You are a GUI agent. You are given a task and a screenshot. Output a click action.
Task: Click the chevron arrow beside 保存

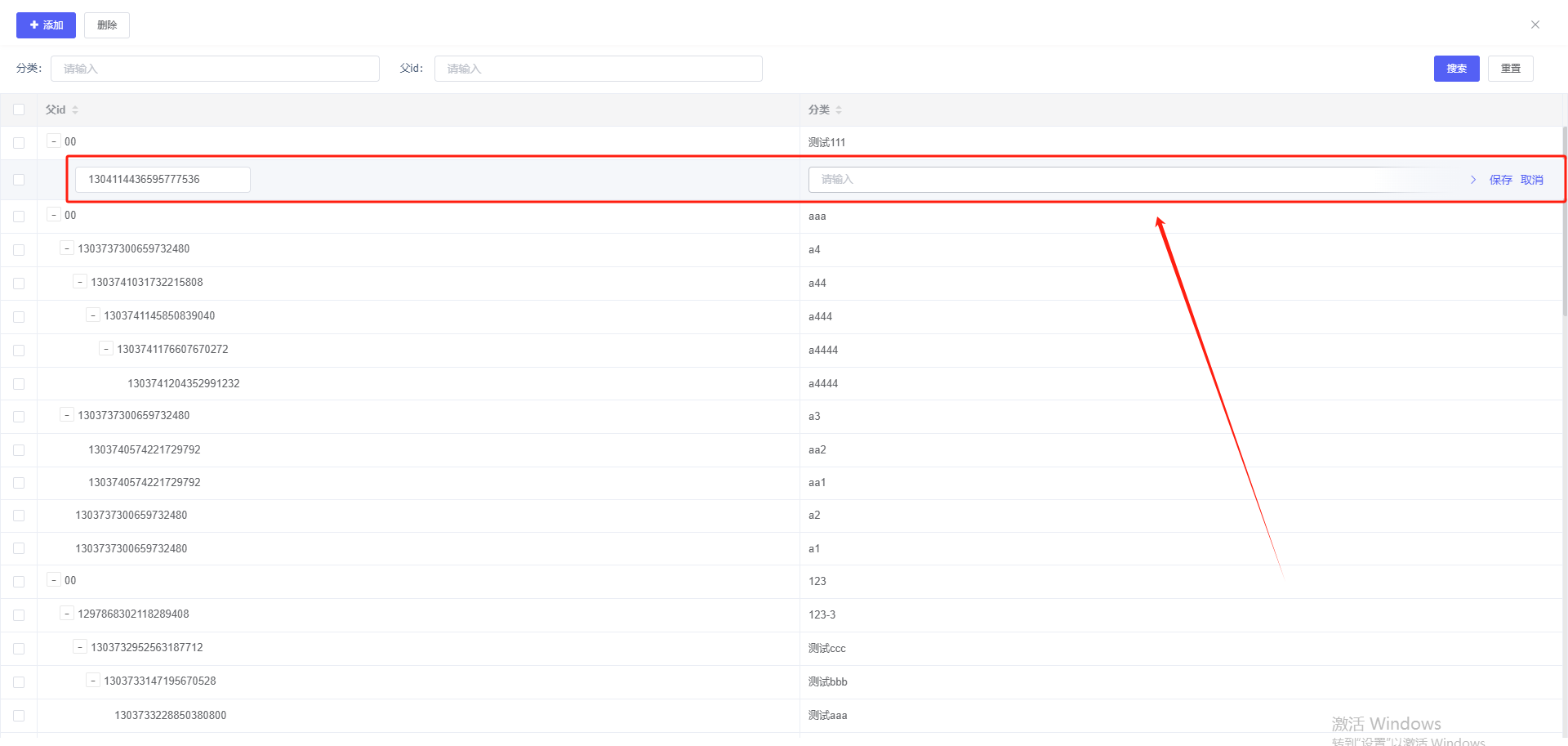(x=1473, y=180)
